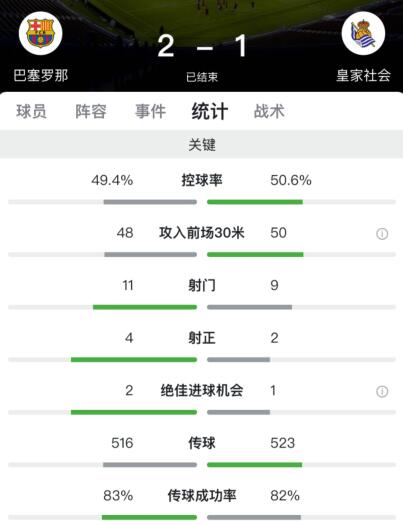Click the 巴塞罗那 team name
The width and height of the screenshot is (403, 524).
click(41, 75)
